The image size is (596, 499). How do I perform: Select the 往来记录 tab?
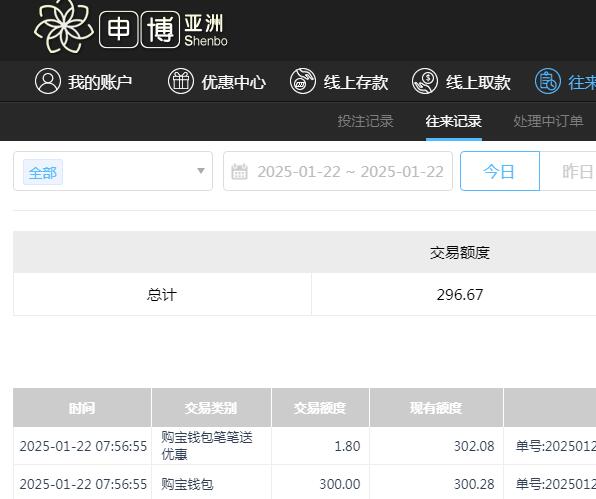(453, 121)
